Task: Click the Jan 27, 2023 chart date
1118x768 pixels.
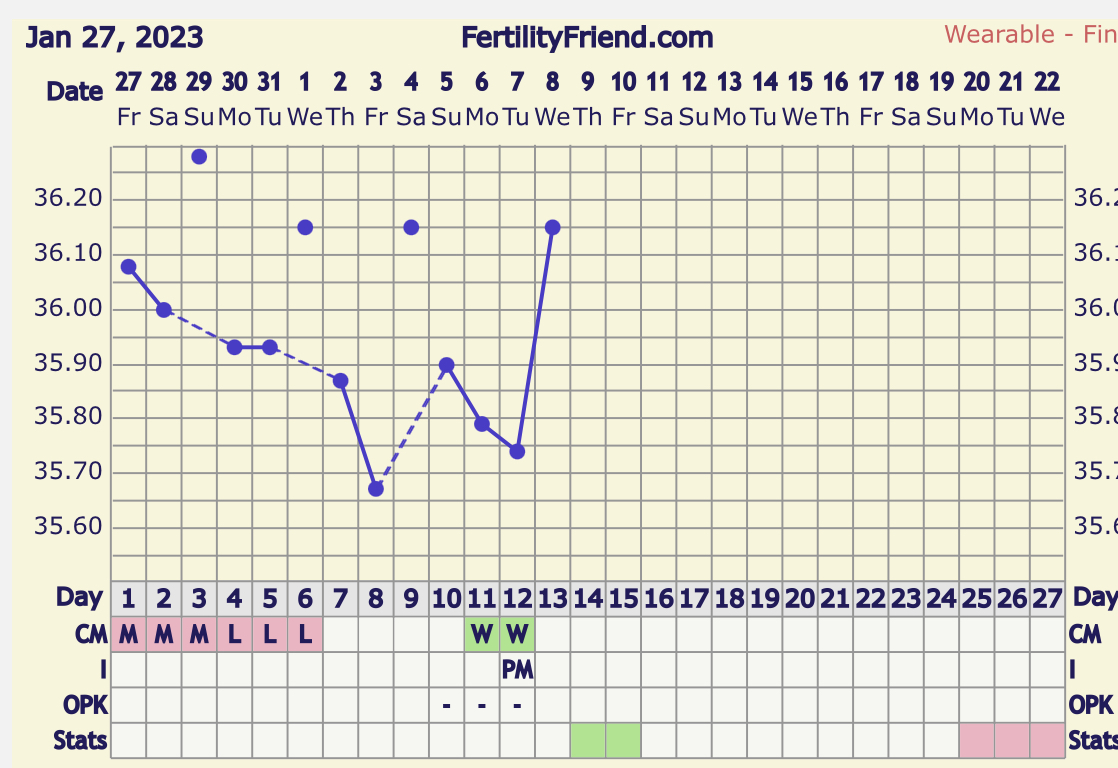Action: [x=114, y=37]
